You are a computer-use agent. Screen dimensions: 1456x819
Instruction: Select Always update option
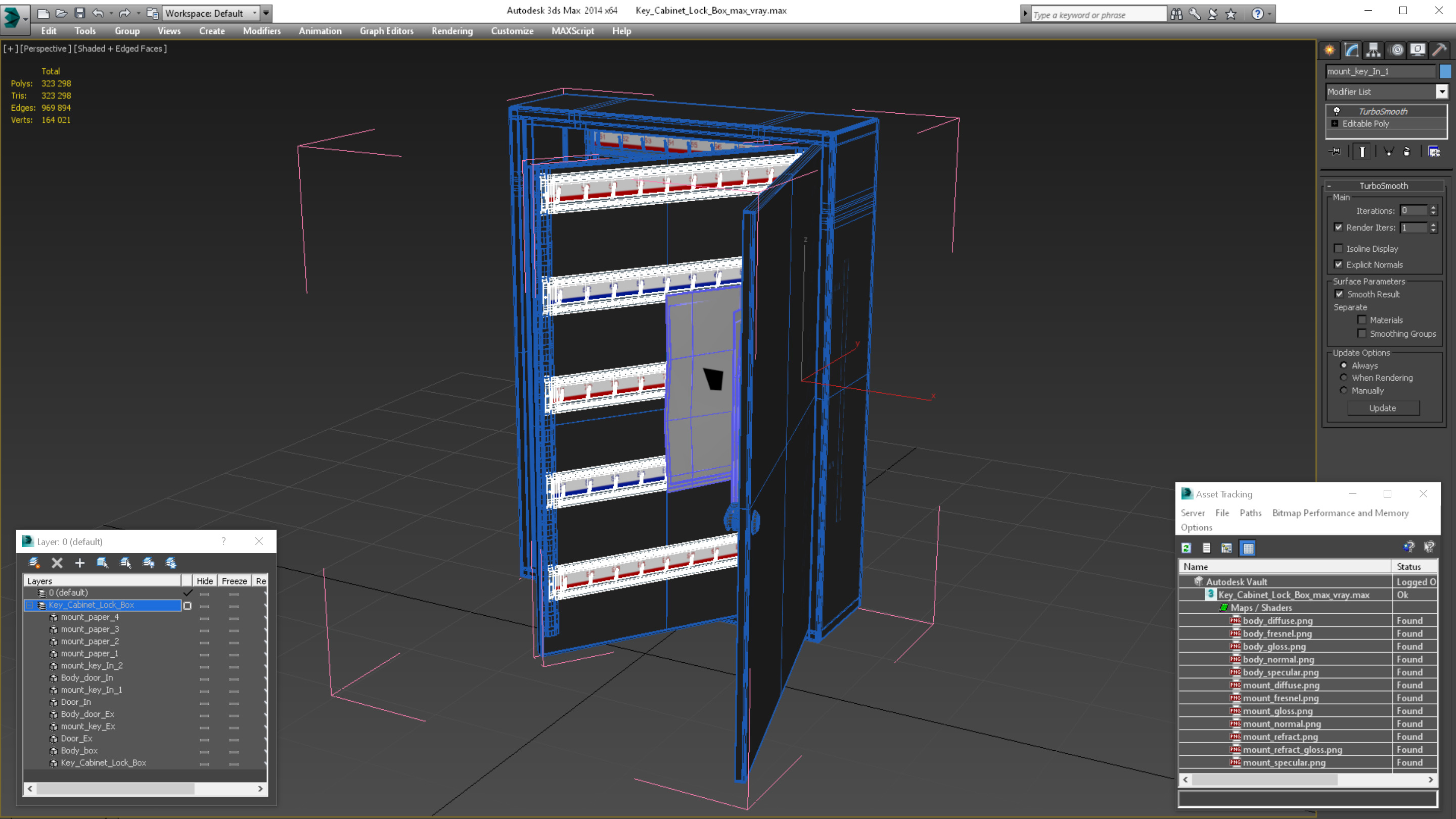click(1344, 365)
